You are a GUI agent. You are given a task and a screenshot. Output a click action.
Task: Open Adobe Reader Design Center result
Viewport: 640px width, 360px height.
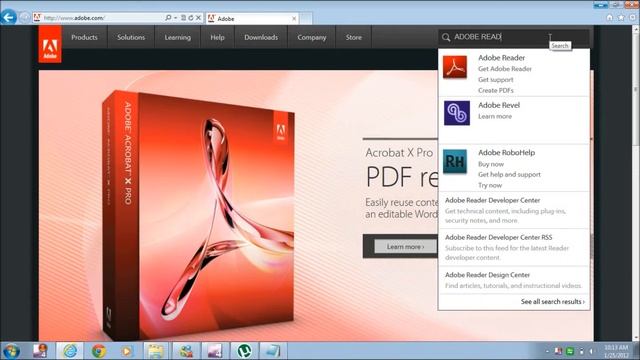pyautogui.click(x=514, y=280)
